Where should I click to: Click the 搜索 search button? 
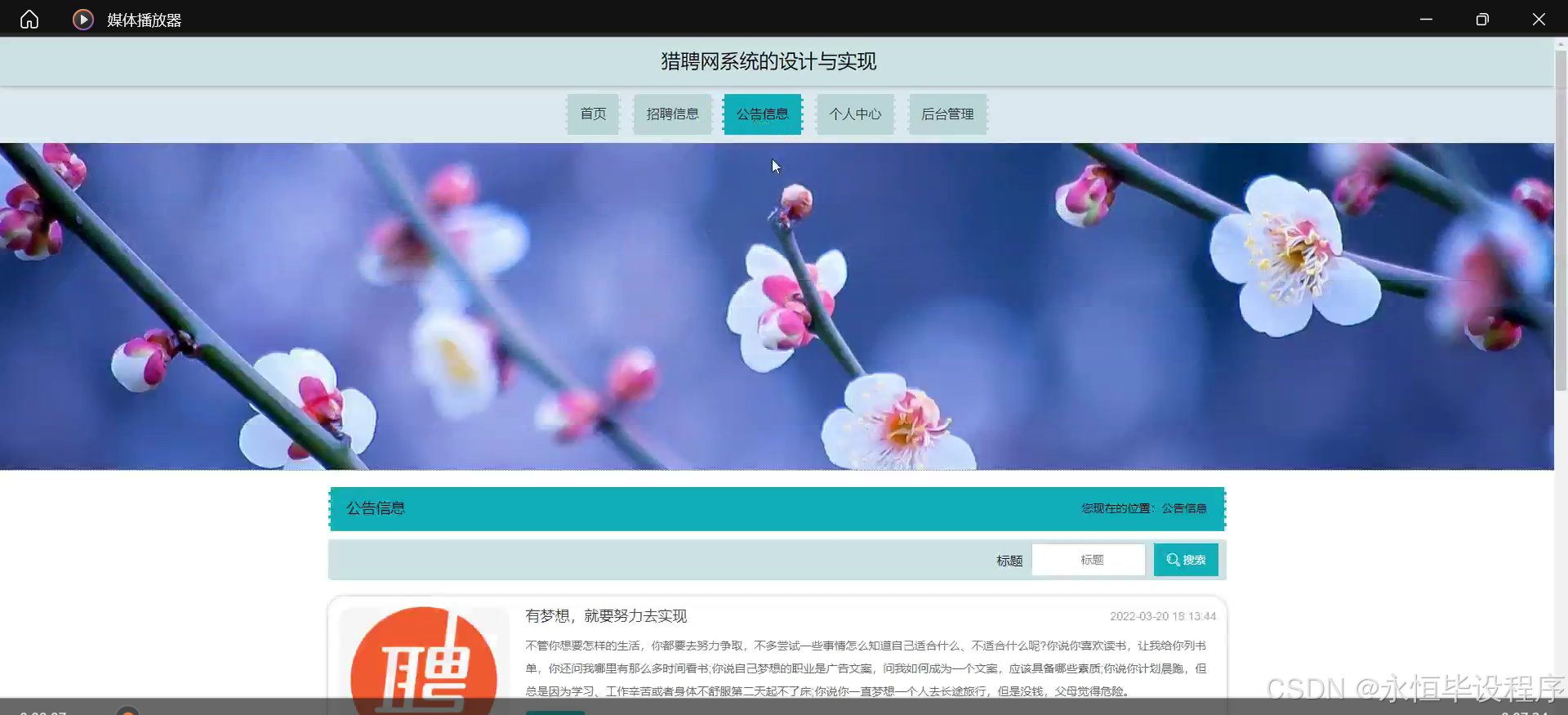click(x=1186, y=560)
